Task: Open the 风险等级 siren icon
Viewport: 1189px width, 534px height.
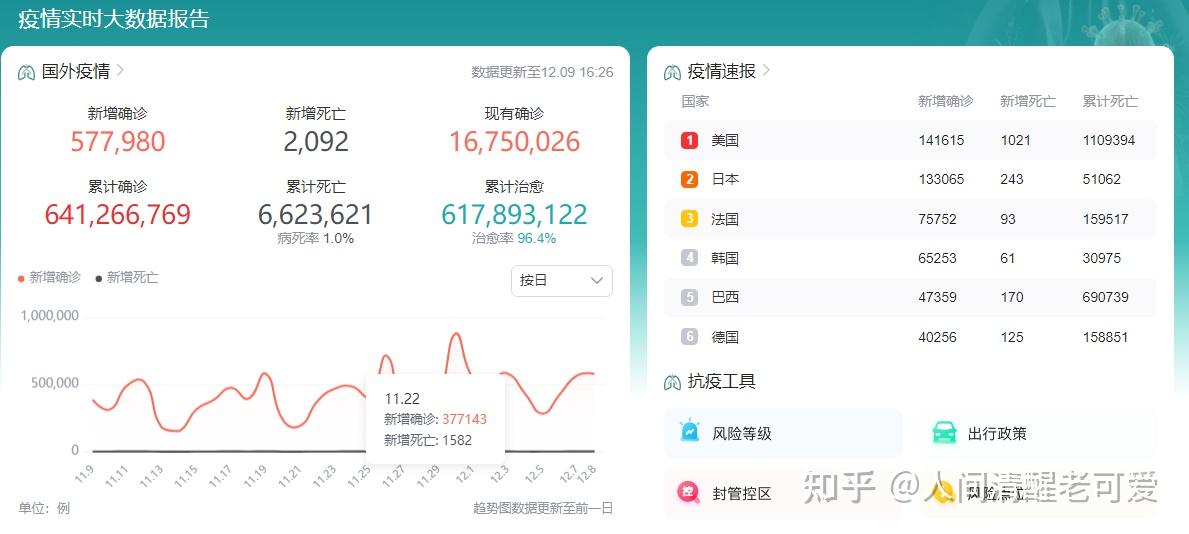Action: click(x=689, y=432)
